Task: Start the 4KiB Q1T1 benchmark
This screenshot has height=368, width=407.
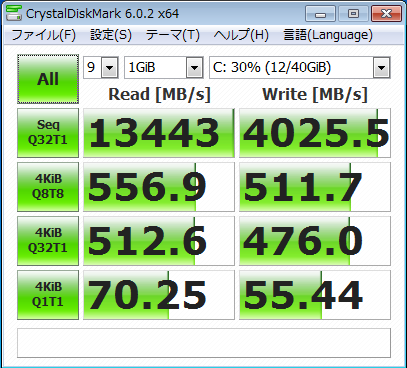Action: (48, 295)
